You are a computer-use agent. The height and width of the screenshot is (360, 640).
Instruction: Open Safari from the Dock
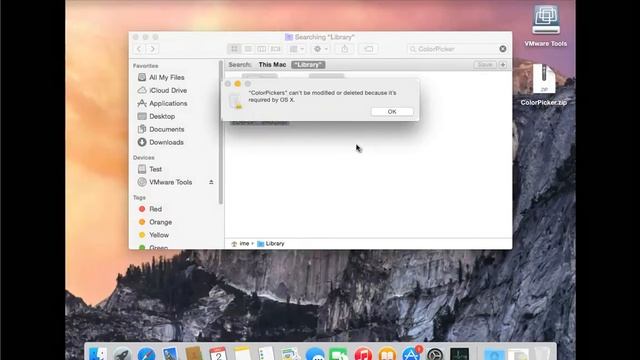click(x=146, y=353)
